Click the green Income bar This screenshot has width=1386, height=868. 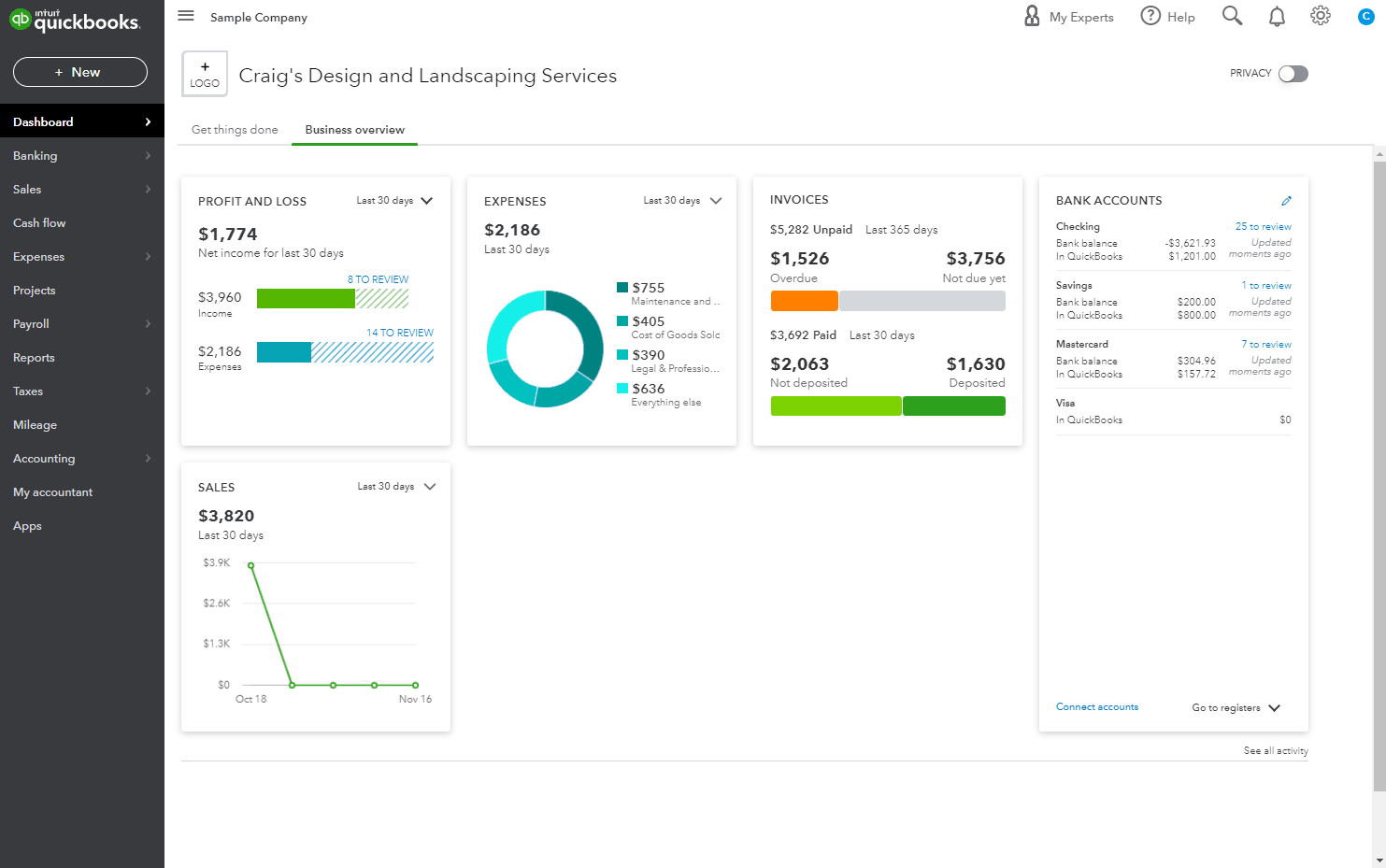pyautogui.click(x=306, y=298)
